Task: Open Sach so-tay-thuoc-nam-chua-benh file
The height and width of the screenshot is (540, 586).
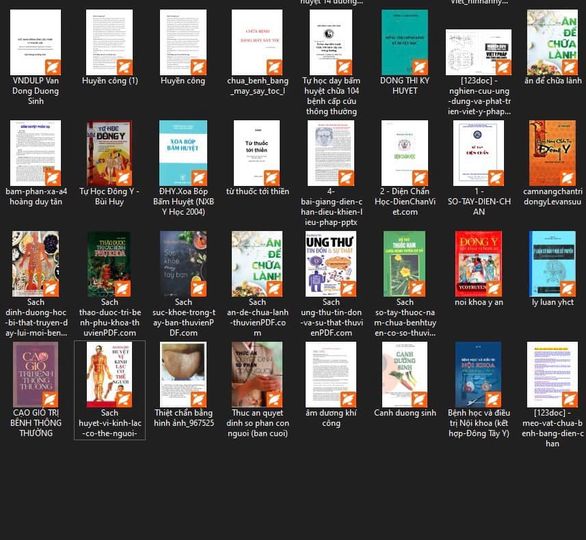Action: (405, 264)
